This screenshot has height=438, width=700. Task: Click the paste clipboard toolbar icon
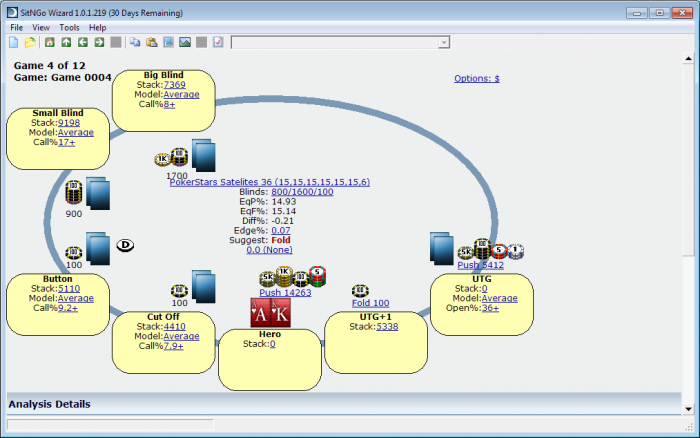click(x=152, y=42)
